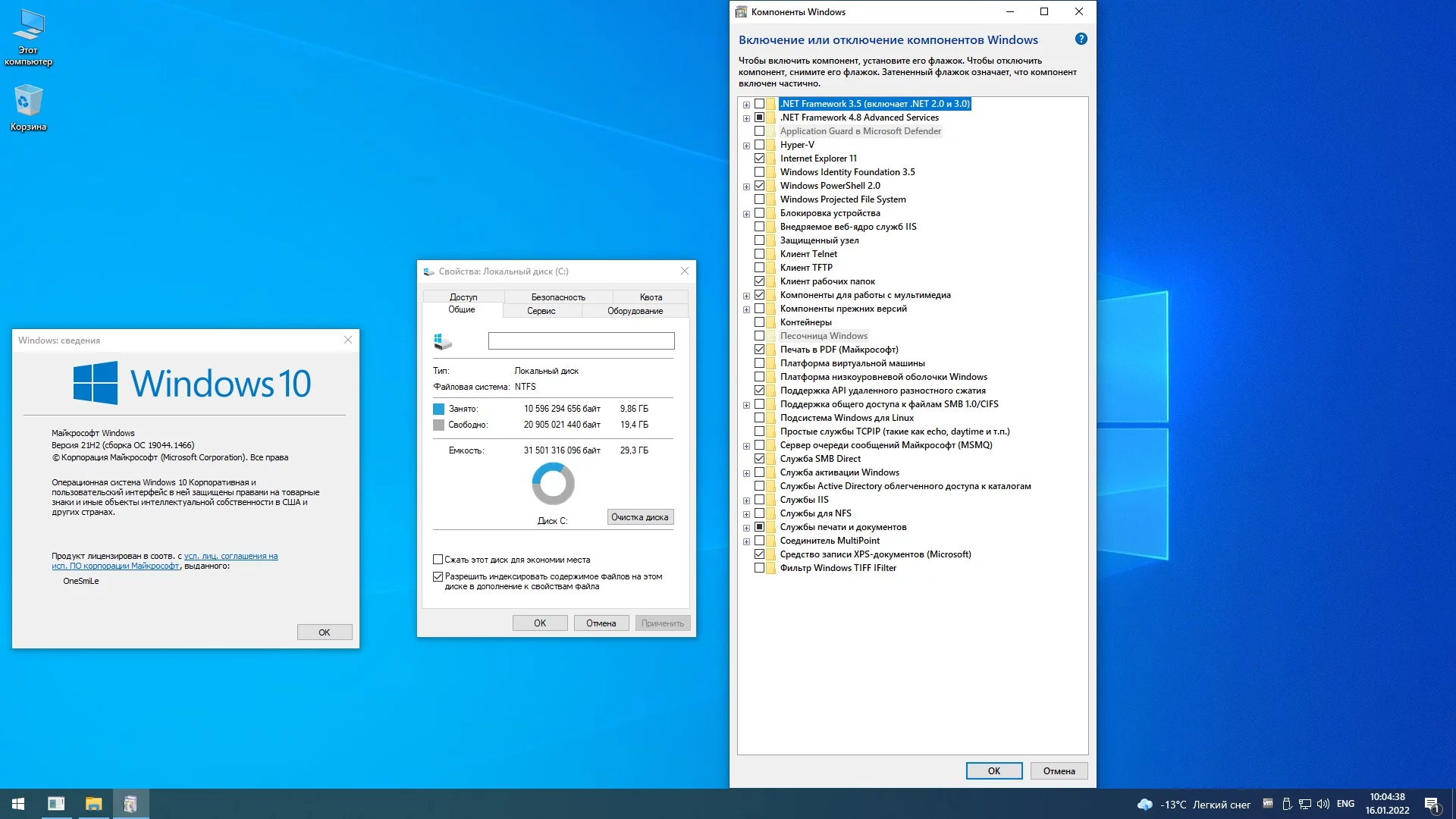This screenshot has height=819, width=1456.
Task: Check compress this drive to save space
Action: pyautogui.click(x=438, y=560)
